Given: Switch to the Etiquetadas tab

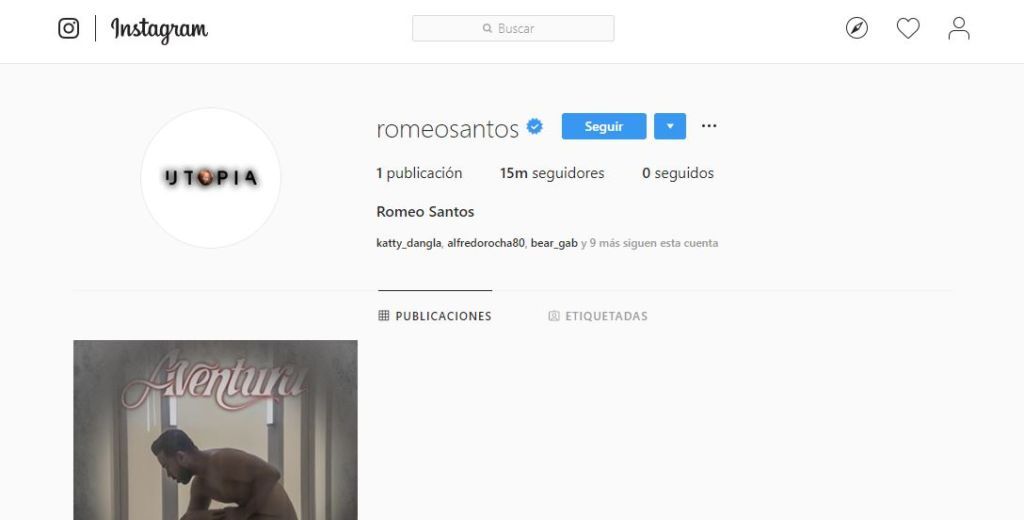Looking at the screenshot, I should 598,316.
